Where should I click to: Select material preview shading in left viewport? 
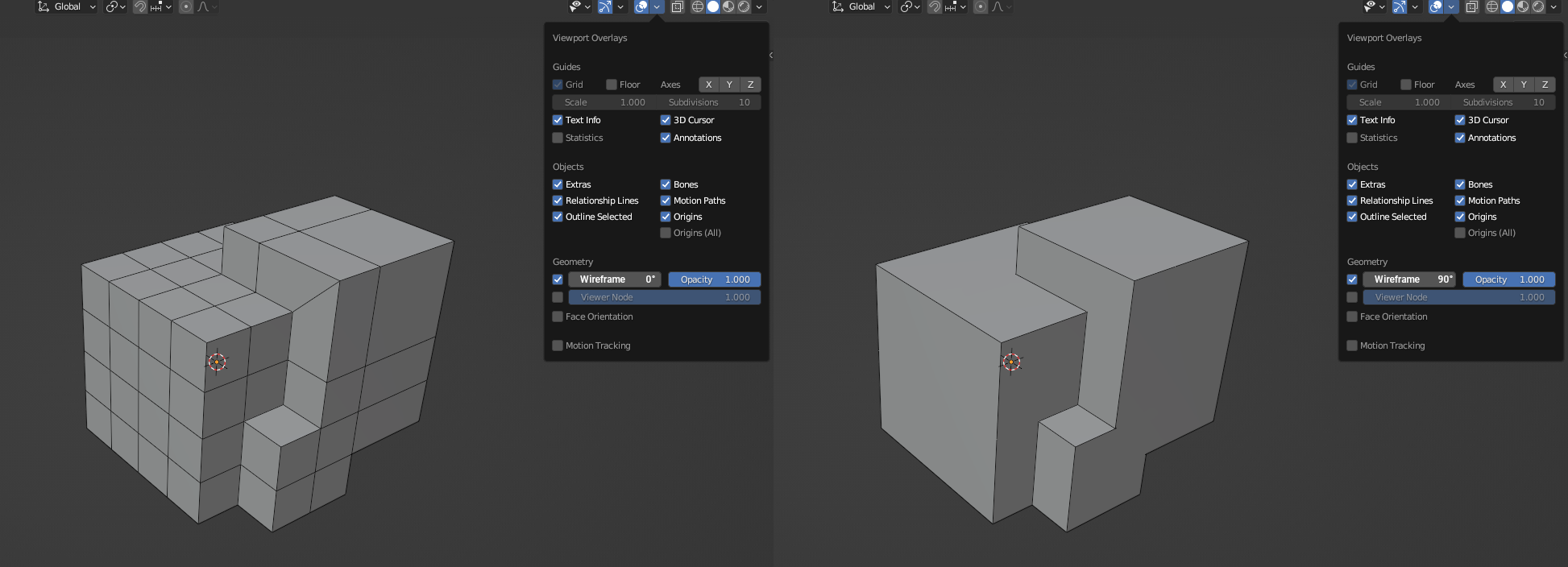(x=728, y=6)
